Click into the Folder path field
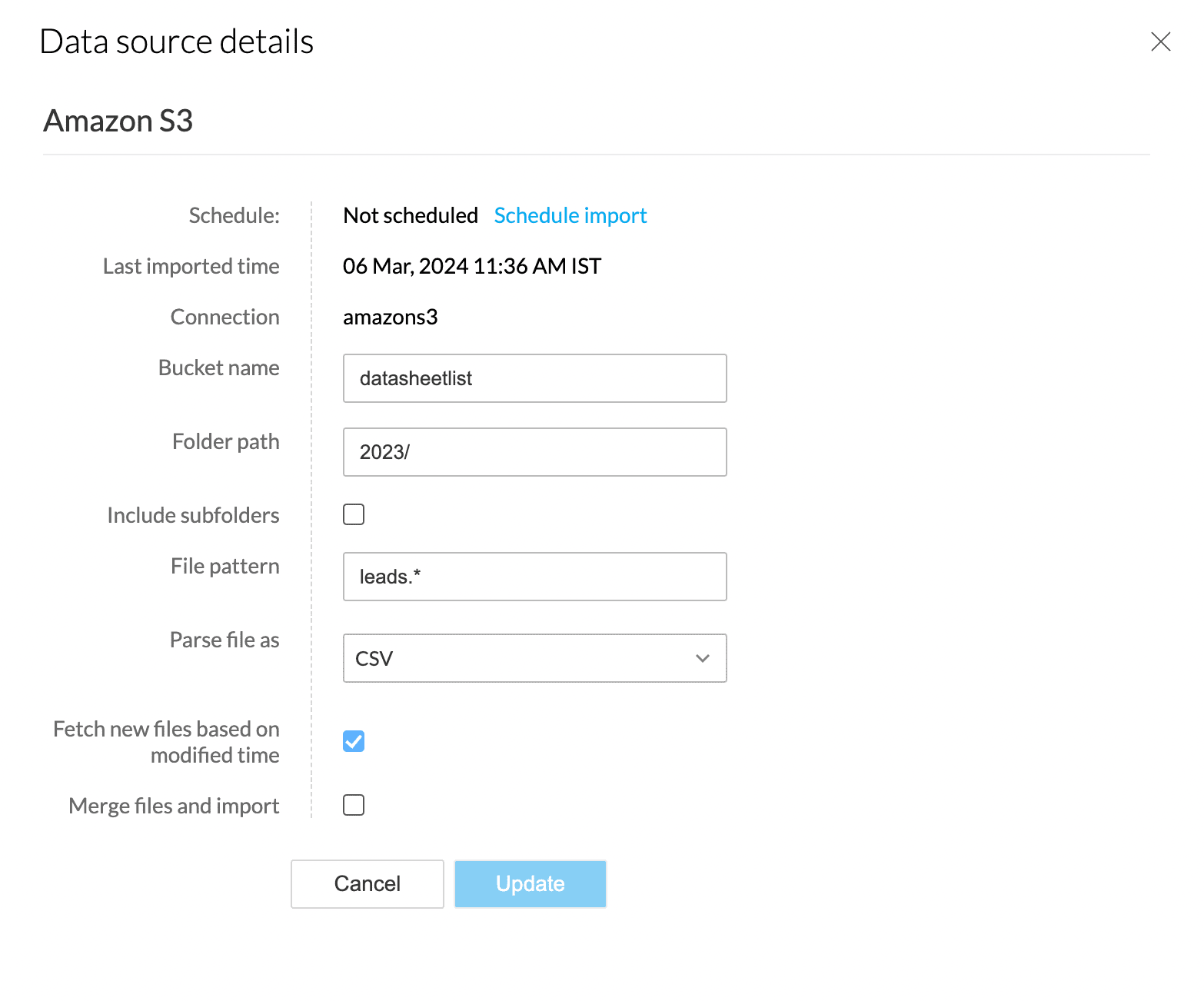Screen dimensions: 1204x1001 (534, 452)
